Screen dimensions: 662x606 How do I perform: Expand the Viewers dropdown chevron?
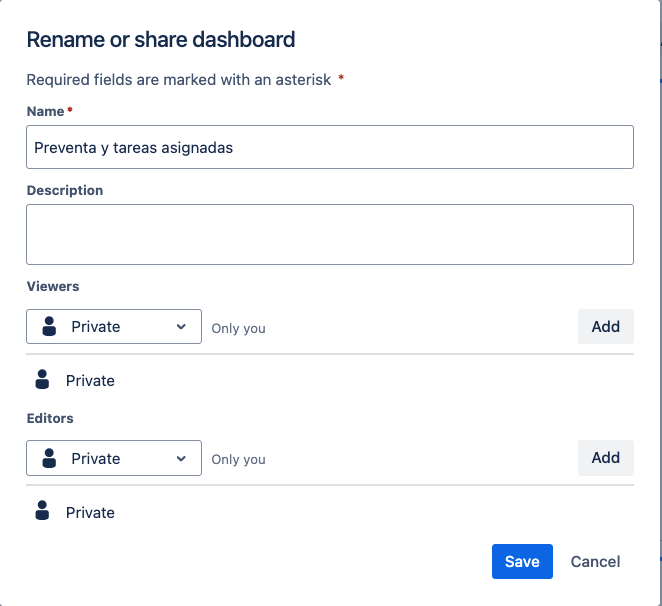click(x=181, y=326)
